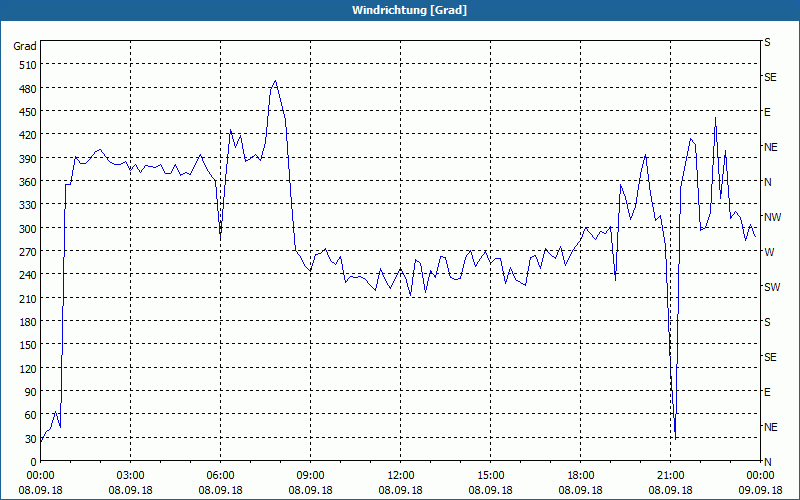800x500 pixels.
Task: Click the 330 y-axis value
Action: pos(28,205)
